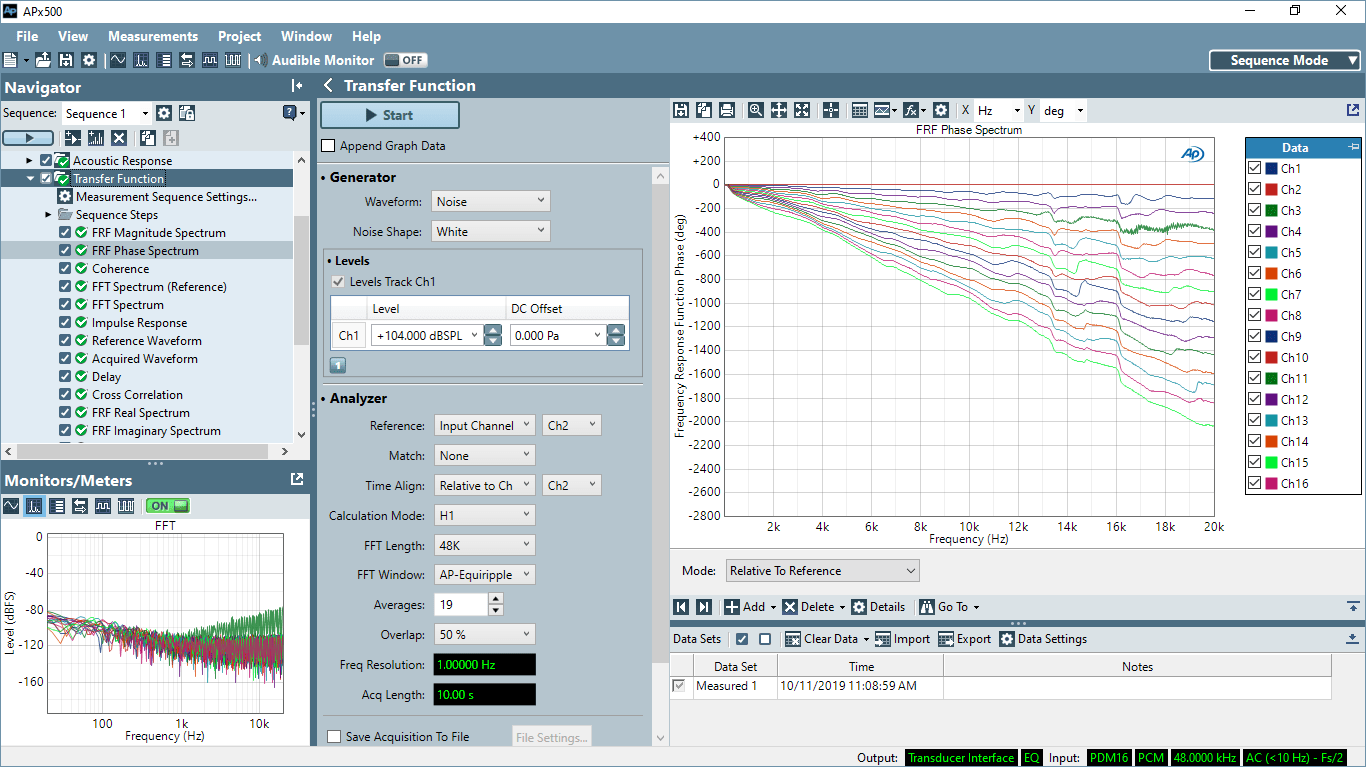Click the Ch3 green color swatch in legend
This screenshot has width=1366, height=767.
click(1271, 211)
